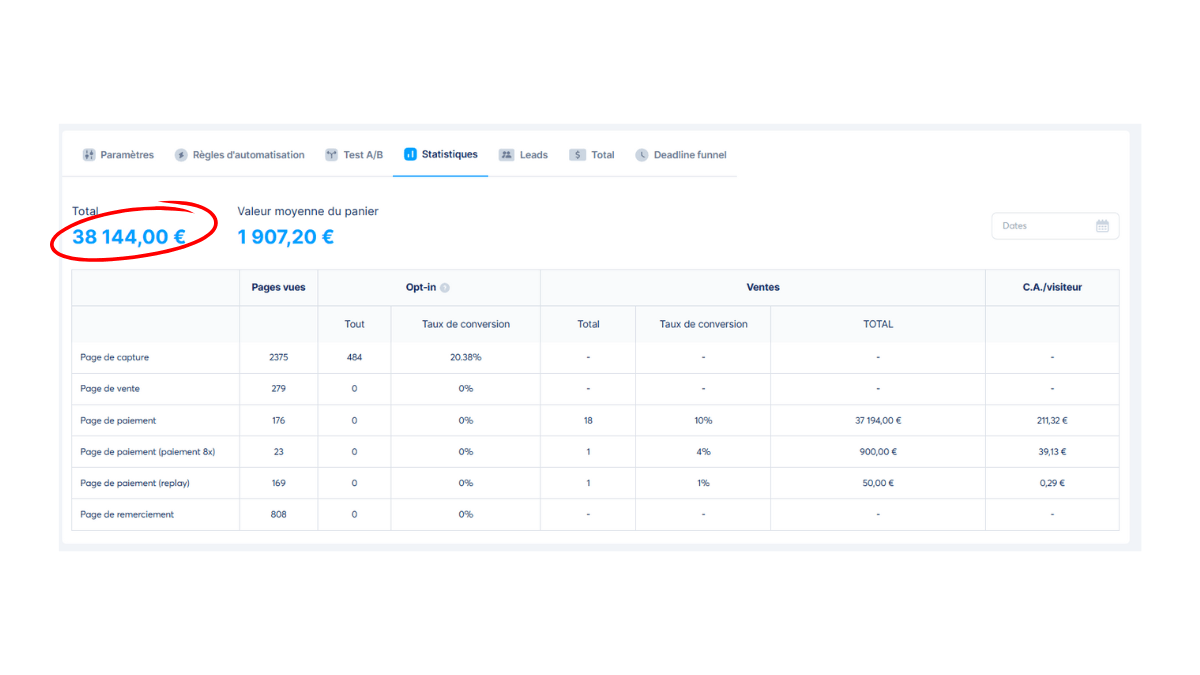Switch to the Règles d'automatisation tab label

(249, 155)
